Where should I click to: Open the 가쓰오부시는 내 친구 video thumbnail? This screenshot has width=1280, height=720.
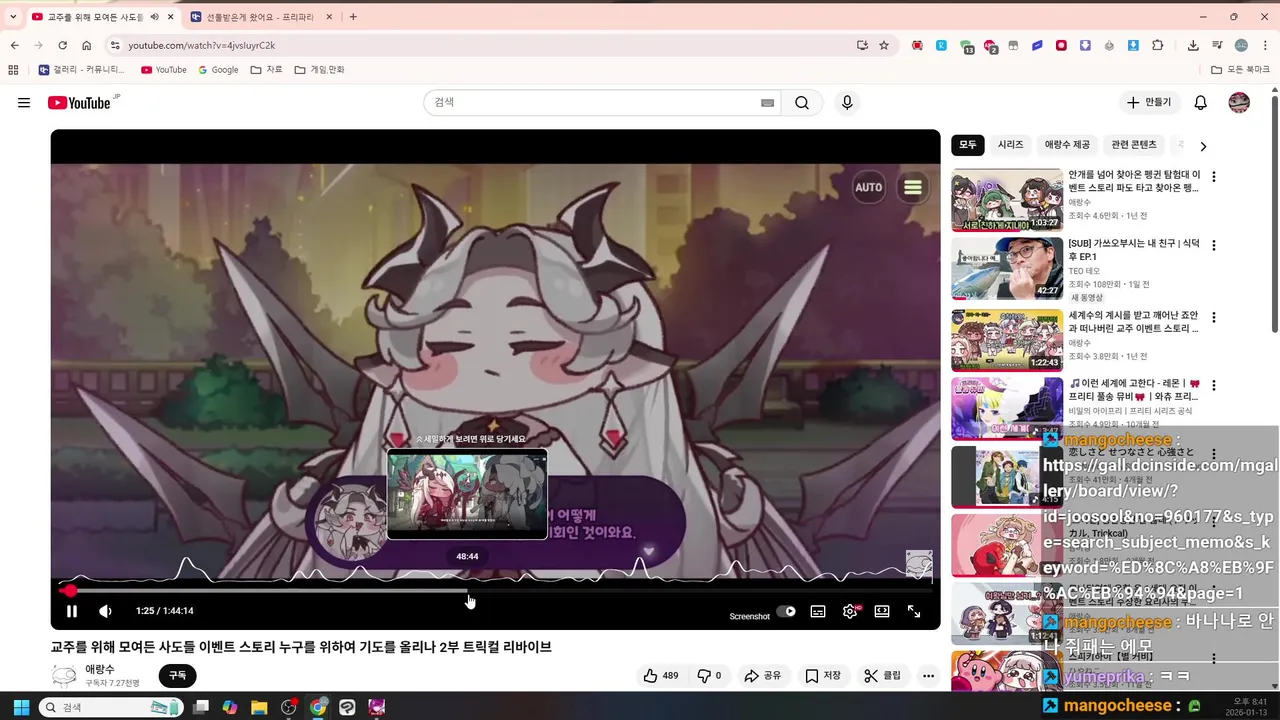(x=1007, y=268)
